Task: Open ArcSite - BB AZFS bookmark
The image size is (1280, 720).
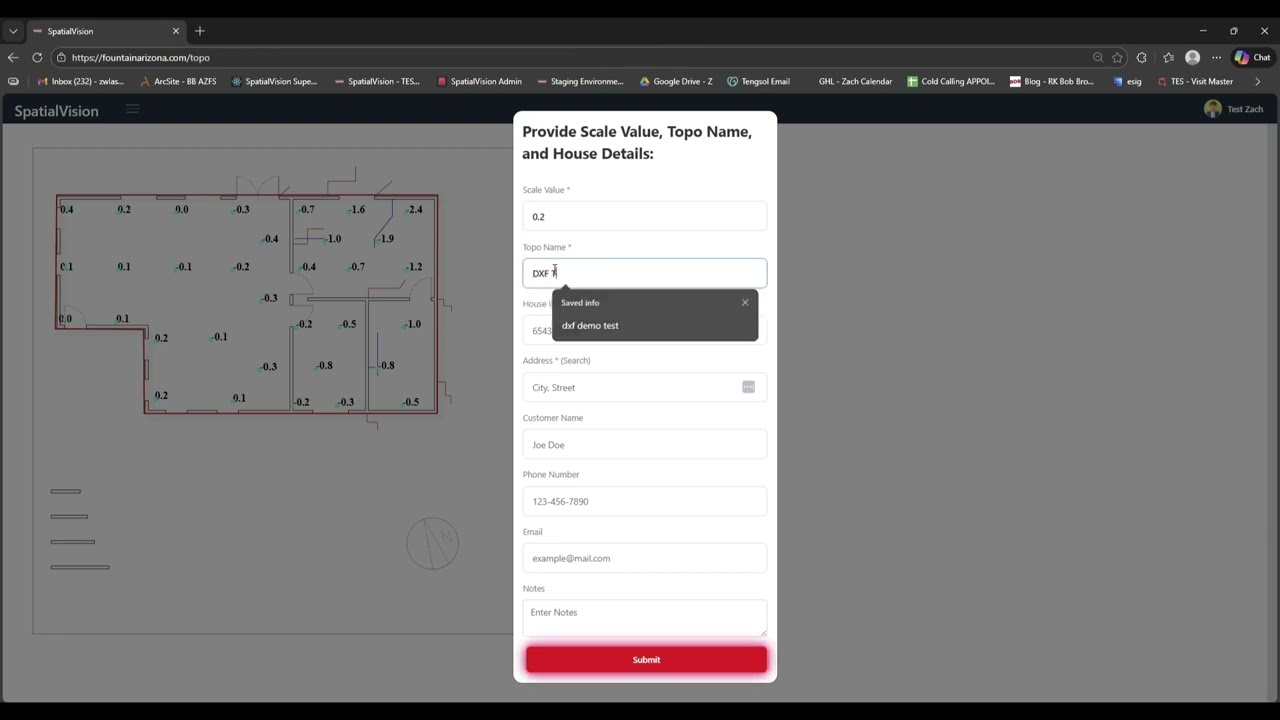Action: [178, 82]
